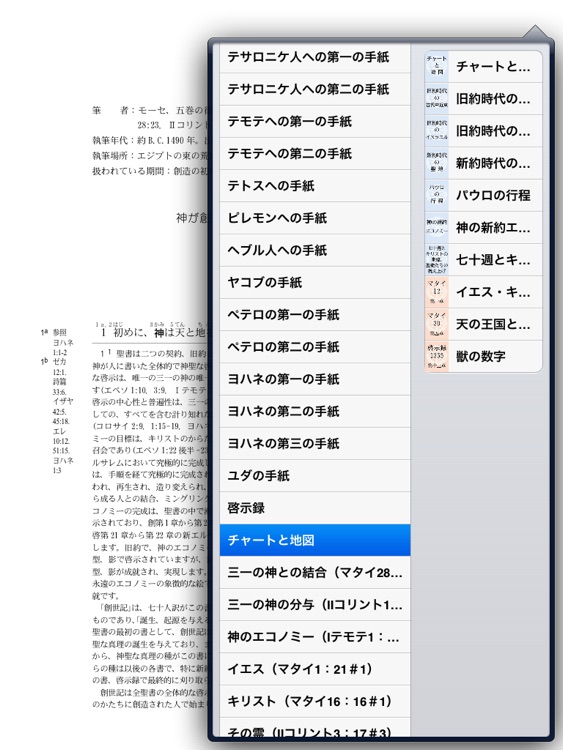563x750 pixels.
Task: Select ヨハネの第一の手紙
Action: 315,379
